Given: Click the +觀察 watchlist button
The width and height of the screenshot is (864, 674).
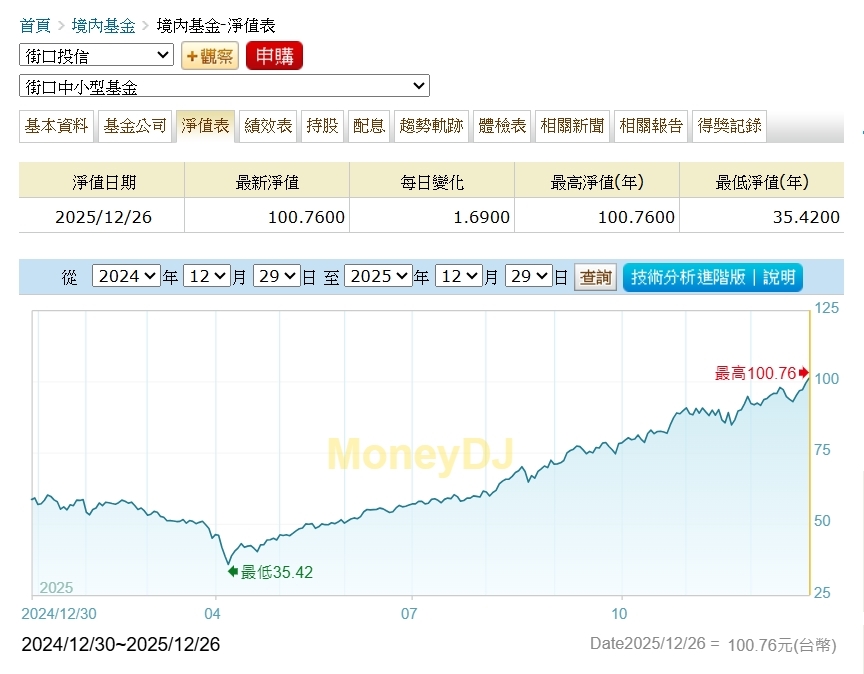Looking at the screenshot, I should coord(209,56).
